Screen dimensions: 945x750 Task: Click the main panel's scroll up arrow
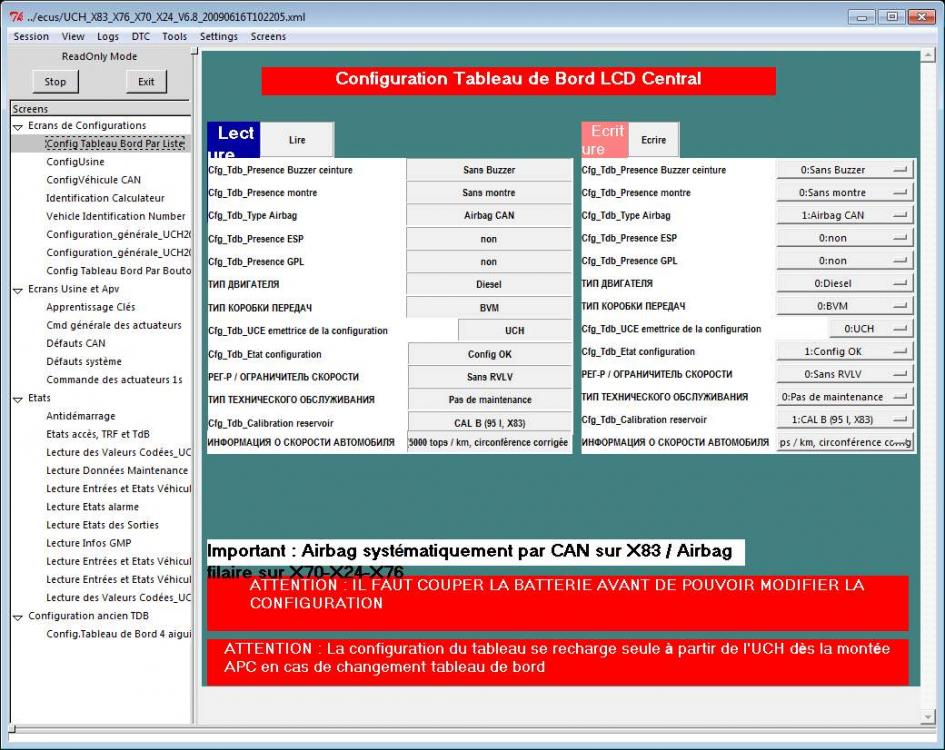(x=928, y=57)
